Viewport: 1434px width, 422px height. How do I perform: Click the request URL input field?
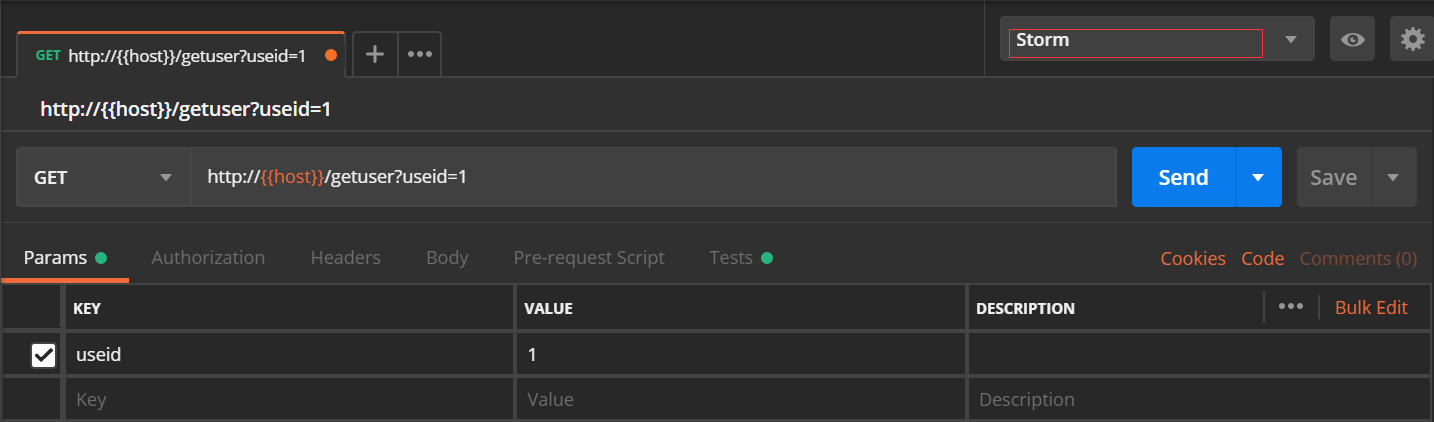coord(653,177)
